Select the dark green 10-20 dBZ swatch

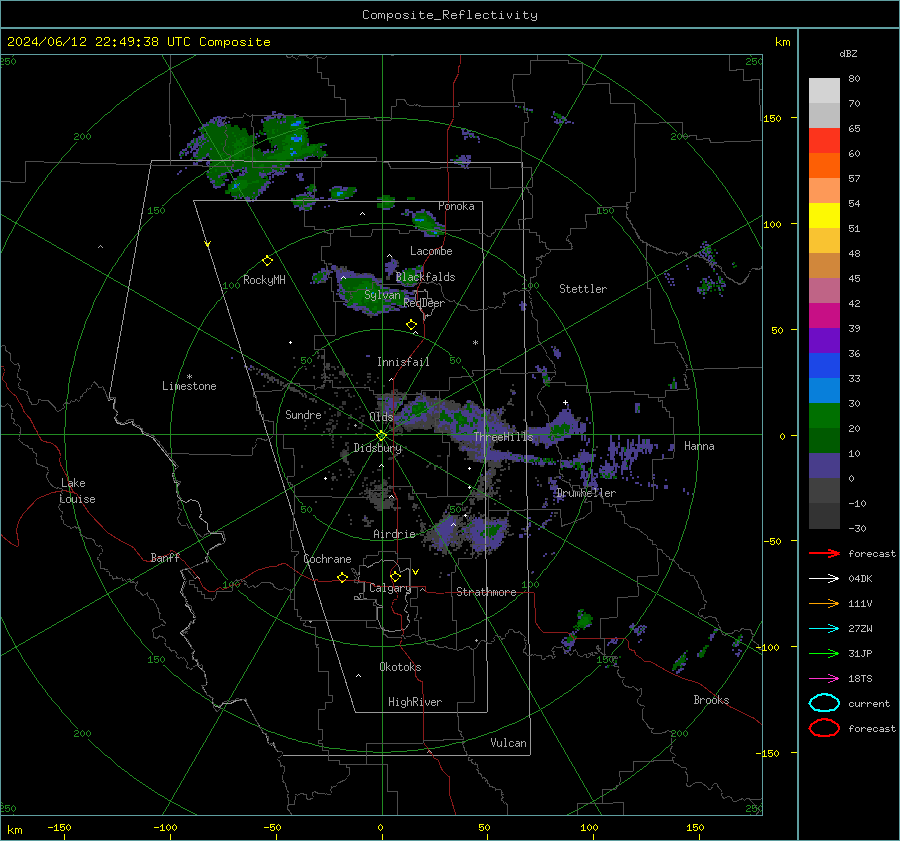tap(824, 441)
